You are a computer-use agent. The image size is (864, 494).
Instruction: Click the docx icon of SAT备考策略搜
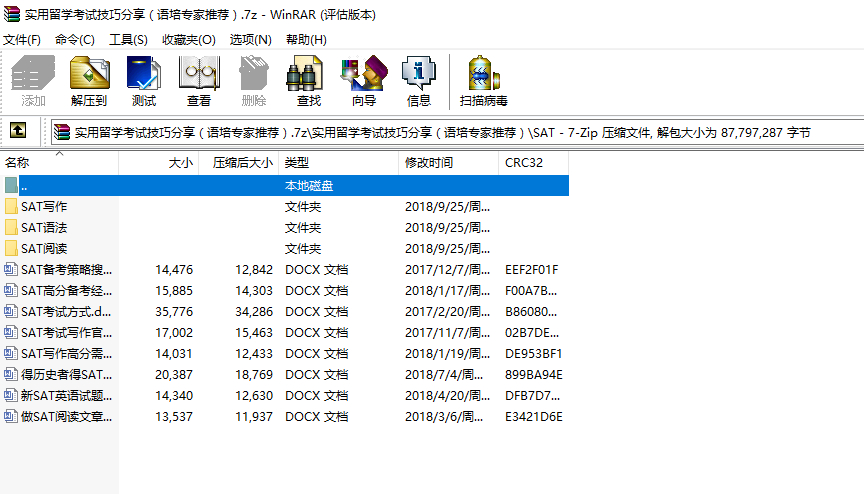[11, 269]
